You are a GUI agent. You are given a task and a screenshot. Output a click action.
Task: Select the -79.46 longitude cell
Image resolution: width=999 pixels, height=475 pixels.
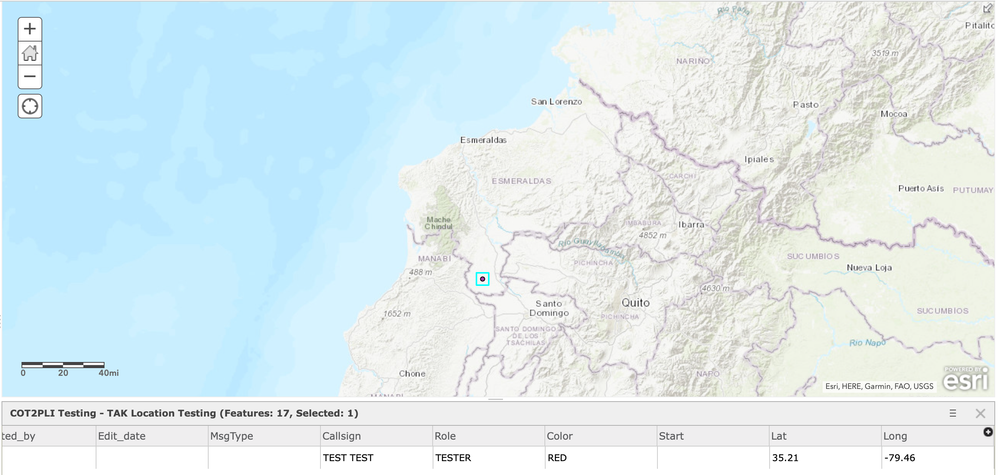pyautogui.click(x=937, y=457)
